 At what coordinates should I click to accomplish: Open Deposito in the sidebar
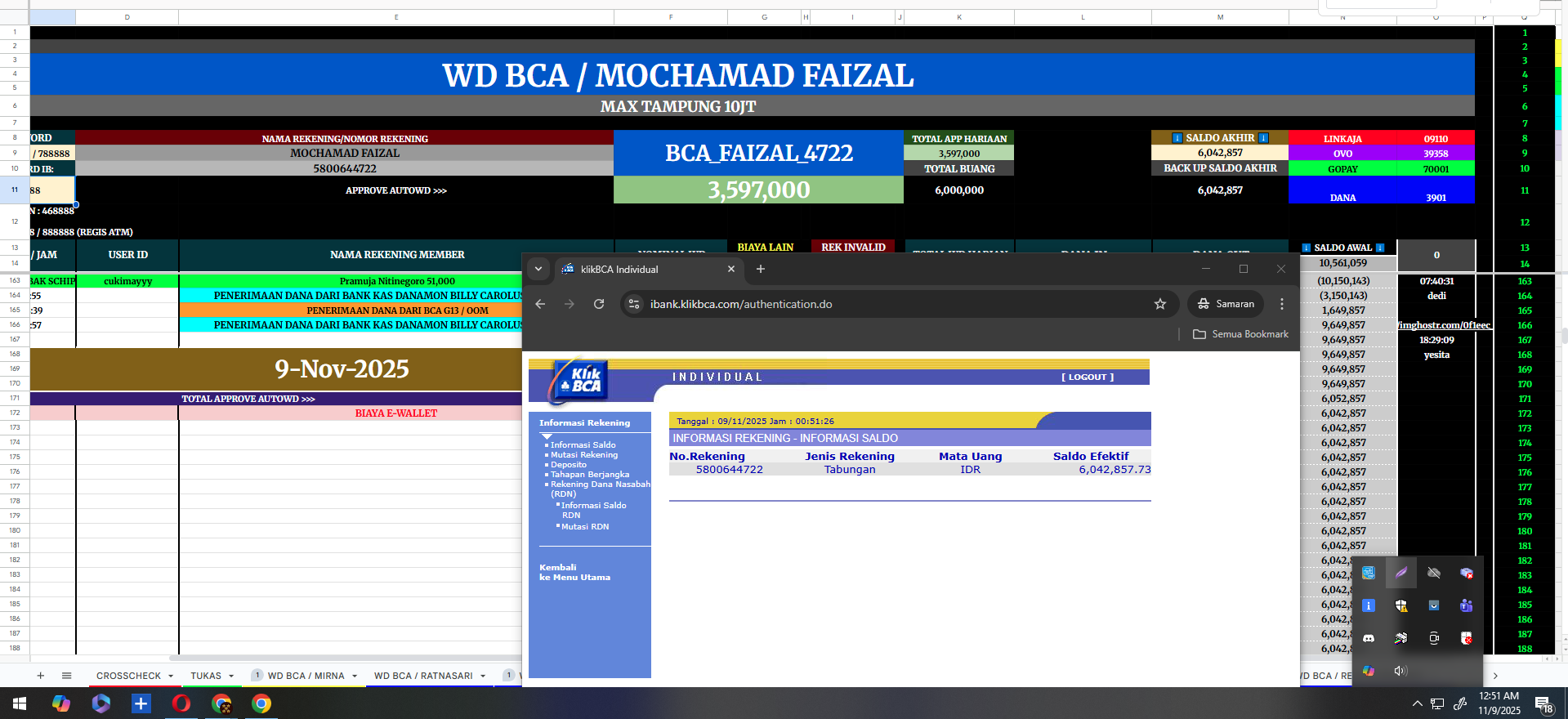(568, 465)
